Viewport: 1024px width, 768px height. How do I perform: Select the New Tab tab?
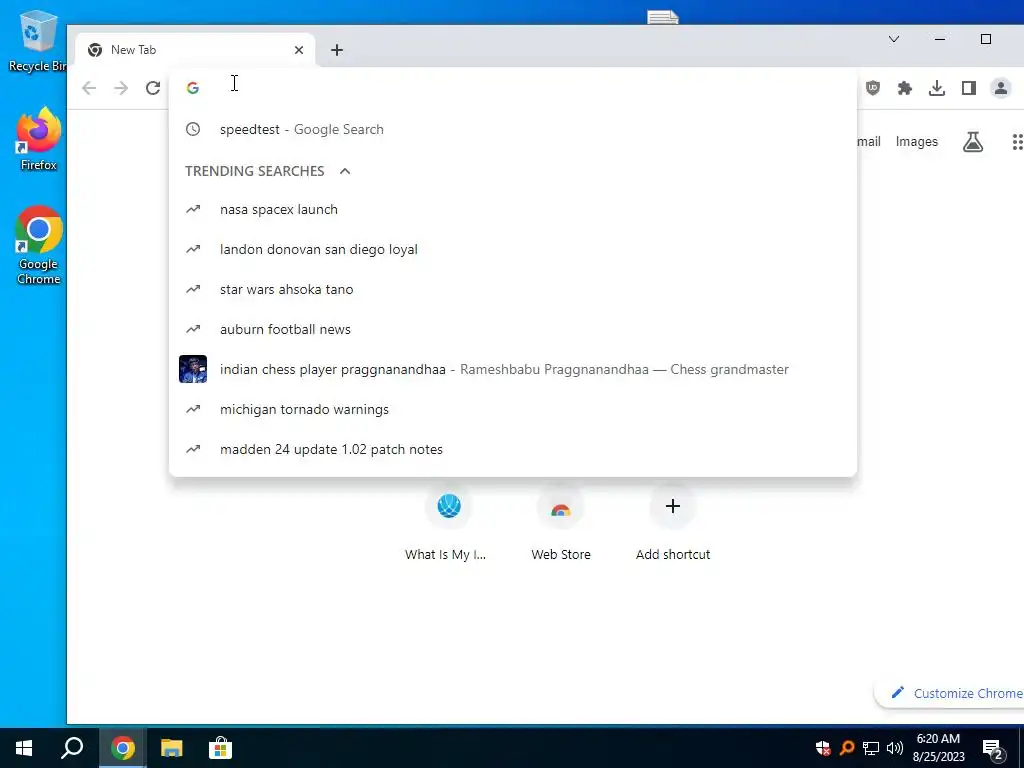[195, 50]
